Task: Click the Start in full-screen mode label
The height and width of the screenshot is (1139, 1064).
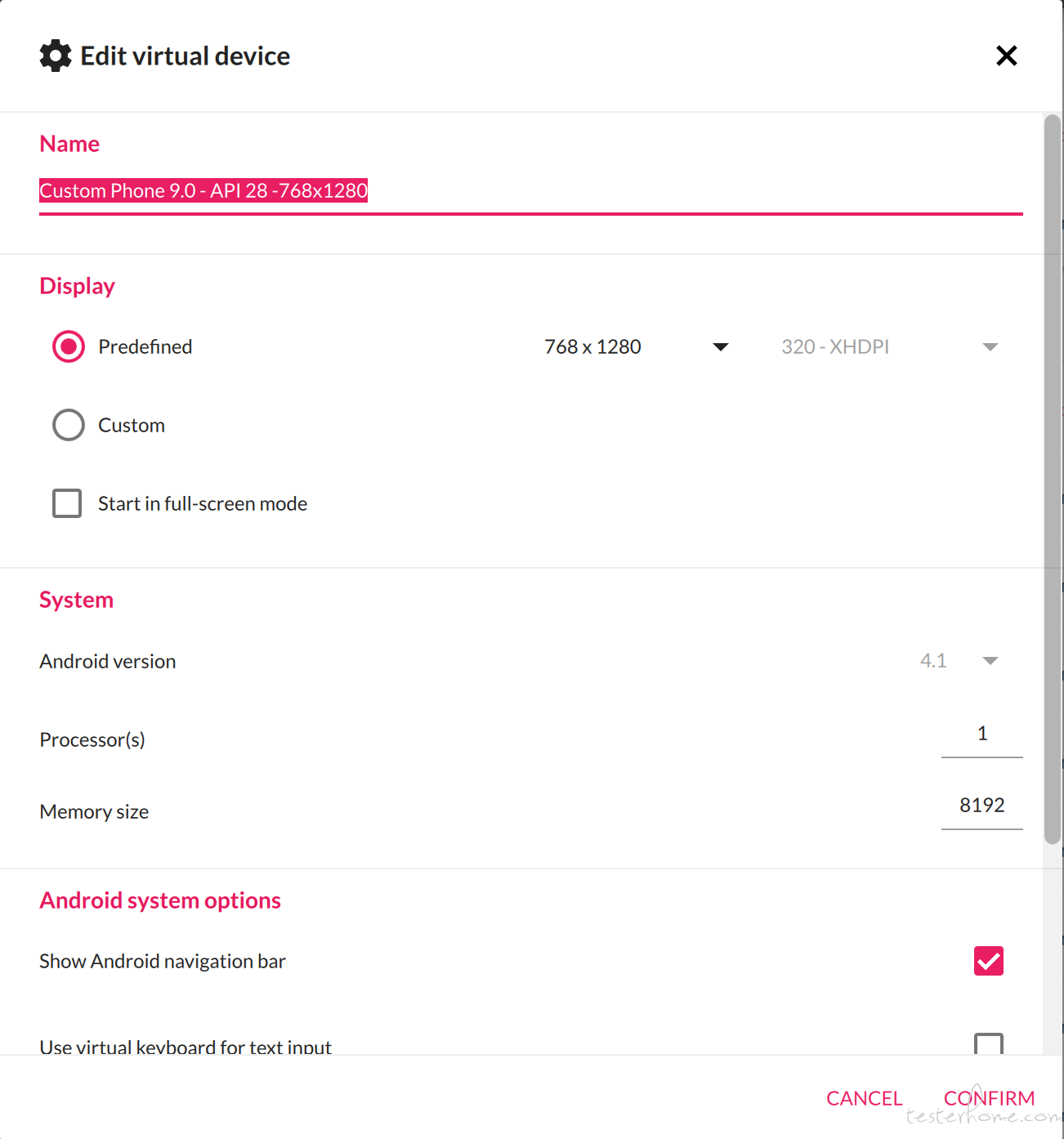Action: pos(203,503)
